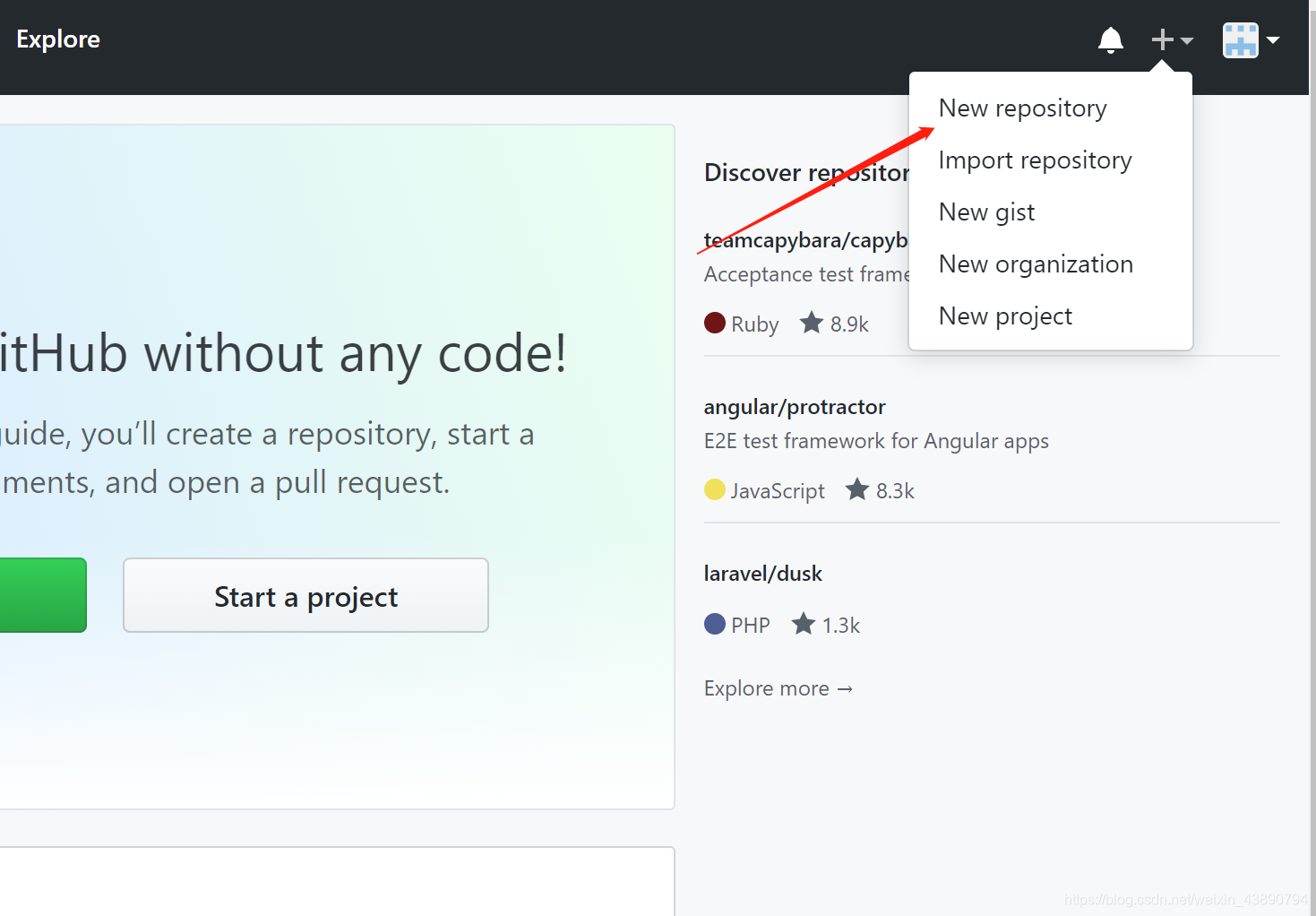Click the JavaScript language label

(x=778, y=491)
